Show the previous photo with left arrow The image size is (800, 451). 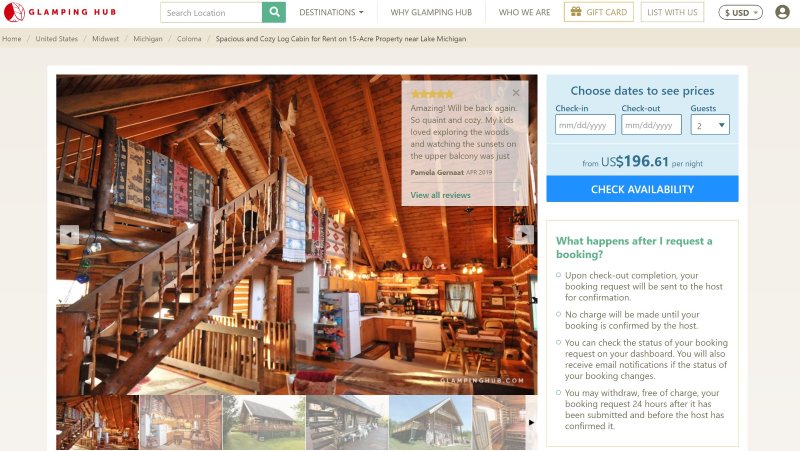(69, 235)
